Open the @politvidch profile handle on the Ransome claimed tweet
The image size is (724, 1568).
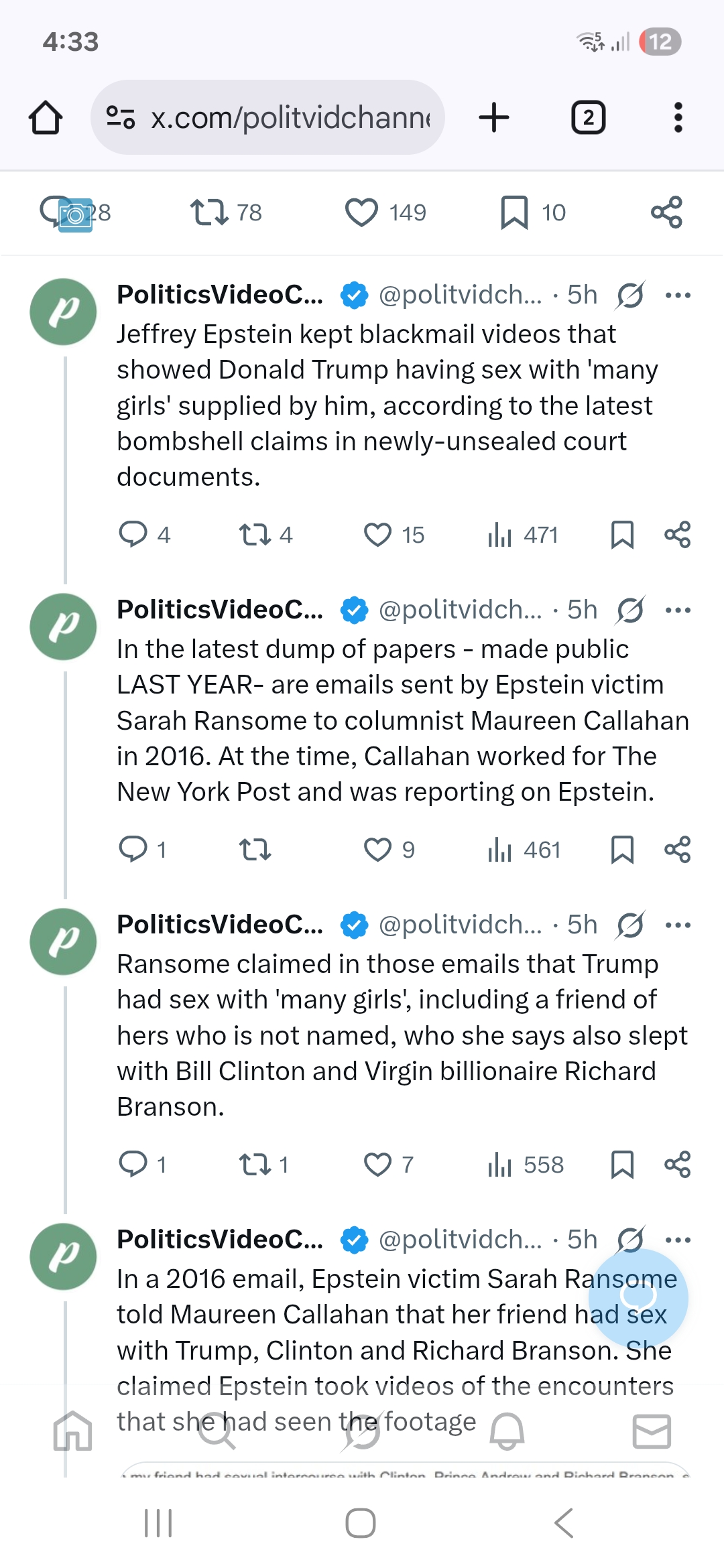[460, 925]
